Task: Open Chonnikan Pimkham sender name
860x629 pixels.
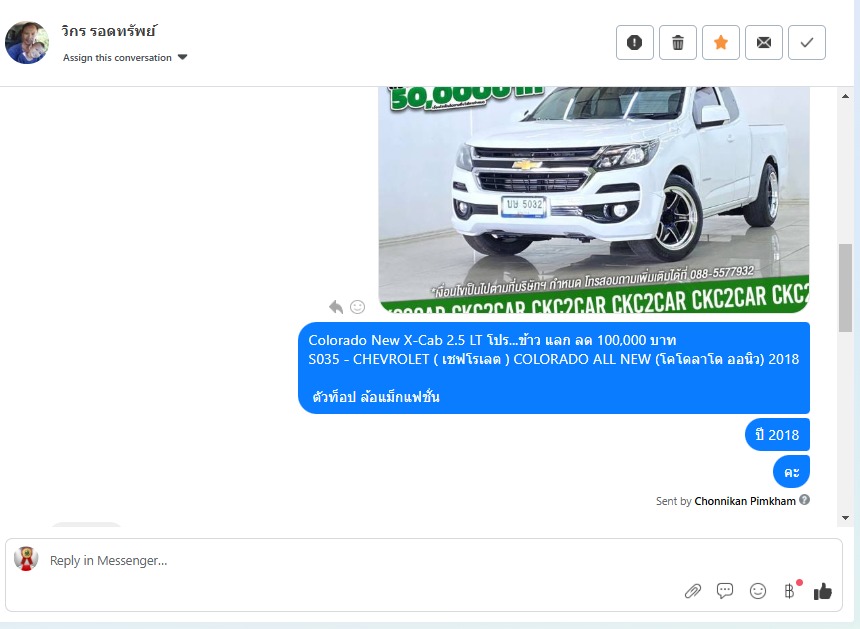Action: (745, 501)
